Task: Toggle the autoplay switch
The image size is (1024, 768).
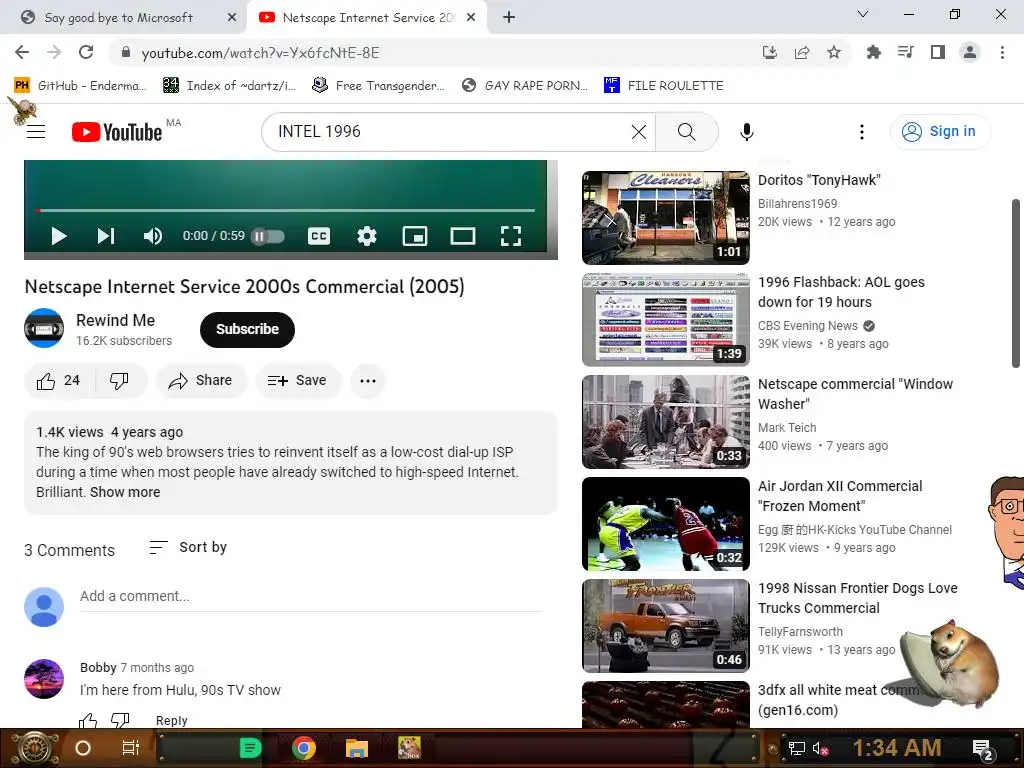Action: pos(268,236)
